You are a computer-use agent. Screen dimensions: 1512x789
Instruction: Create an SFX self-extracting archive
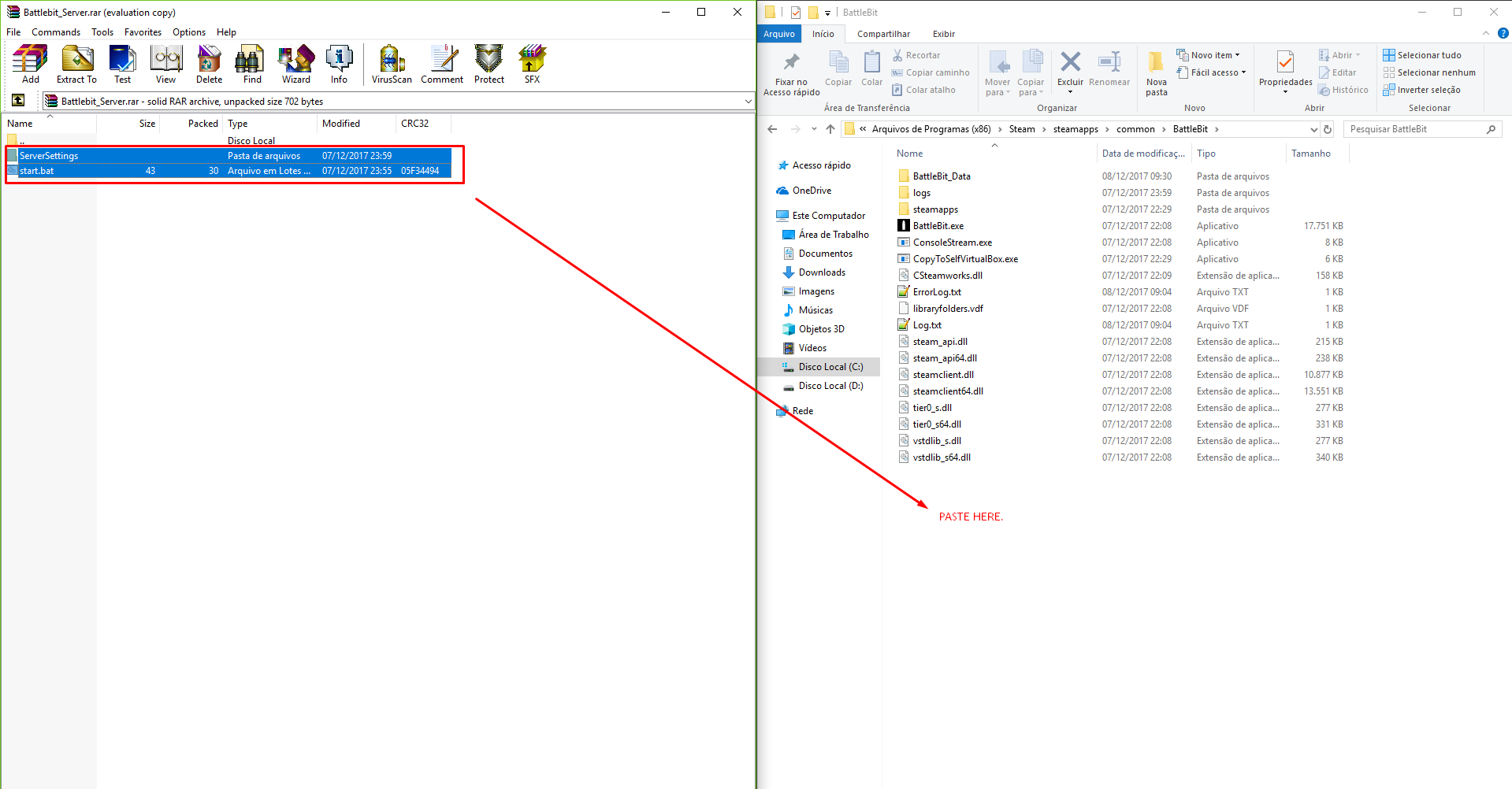pos(533,64)
